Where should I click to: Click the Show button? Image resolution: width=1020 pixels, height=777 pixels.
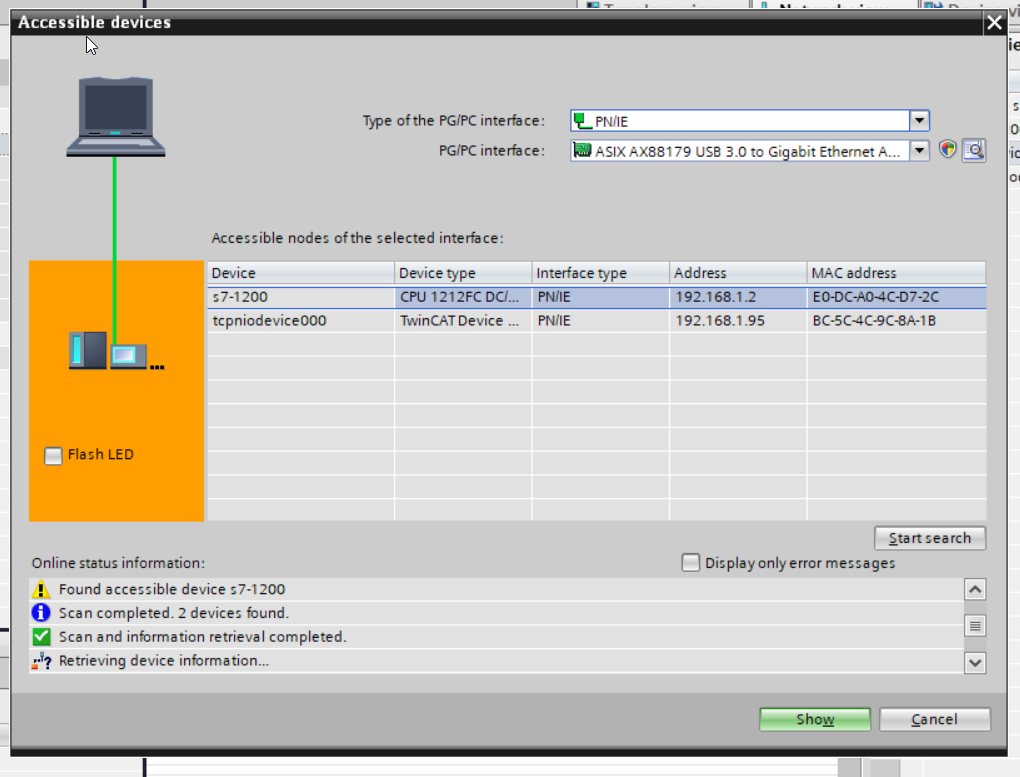pyautogui.click(x=814, y=719)
